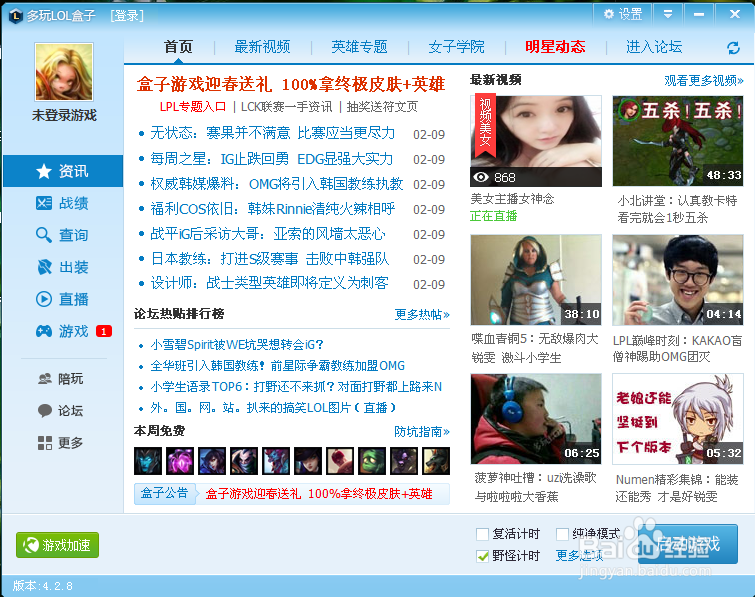Switch to the 进入论坛 tab
Screen dimensions: 755x597
pyautogui.click(x=654, y=47)
